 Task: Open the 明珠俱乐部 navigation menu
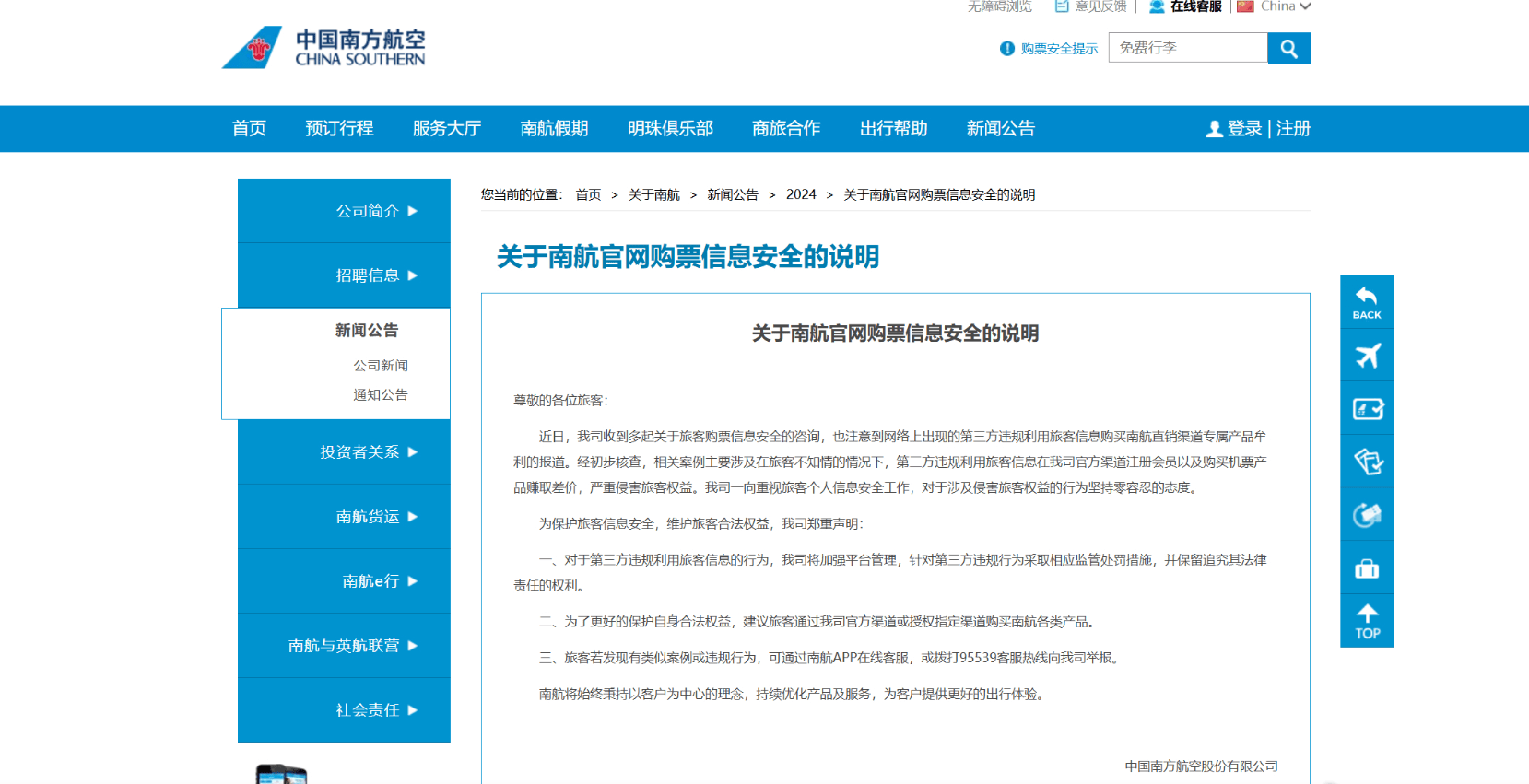[671, 129]
